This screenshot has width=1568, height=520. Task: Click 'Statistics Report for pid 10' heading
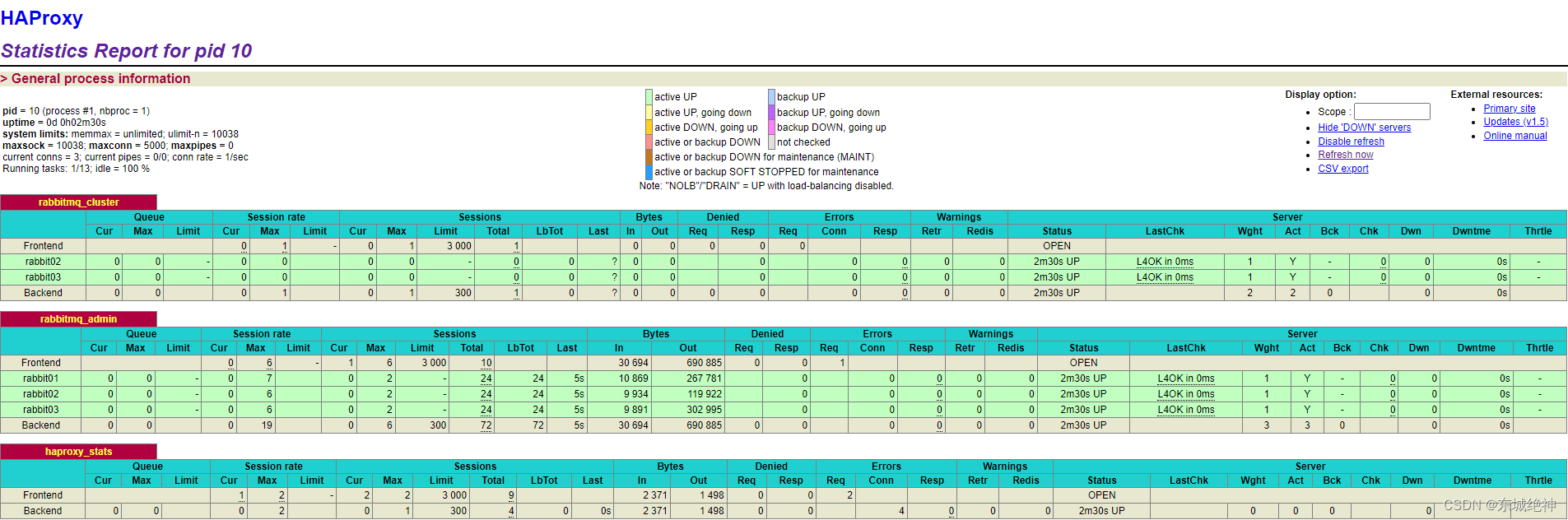point(127,51)
